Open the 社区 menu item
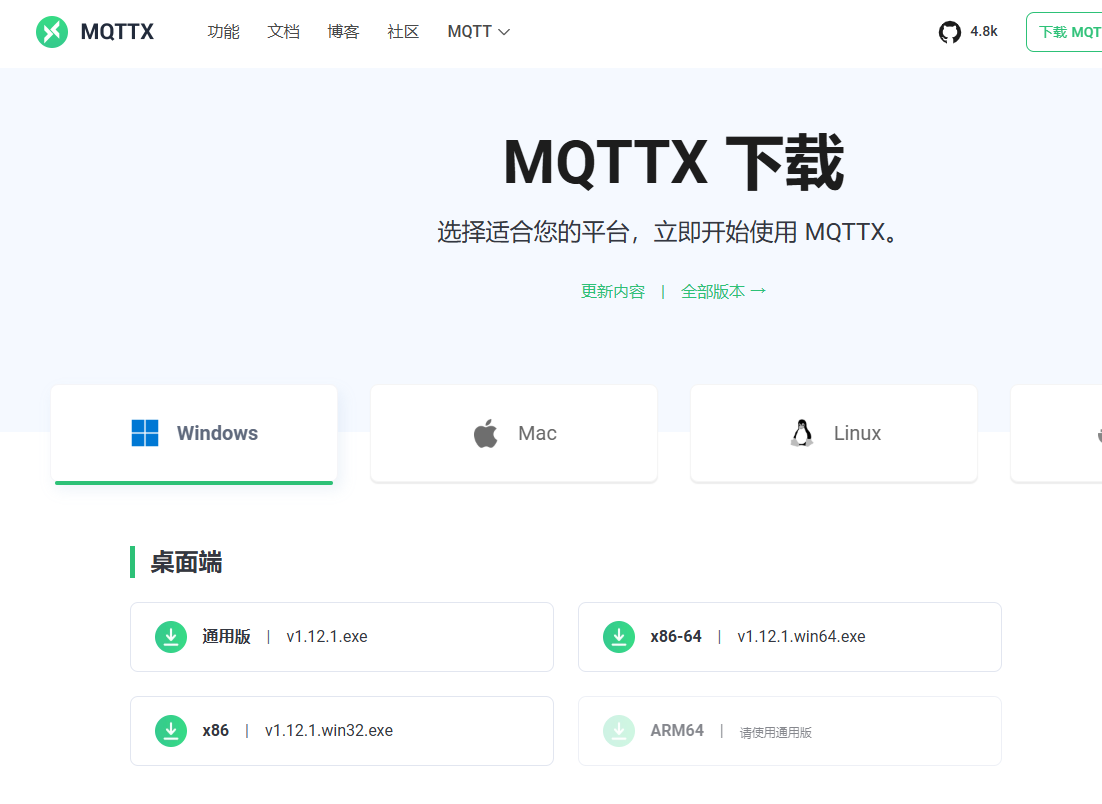 click(x=403, y=32)
